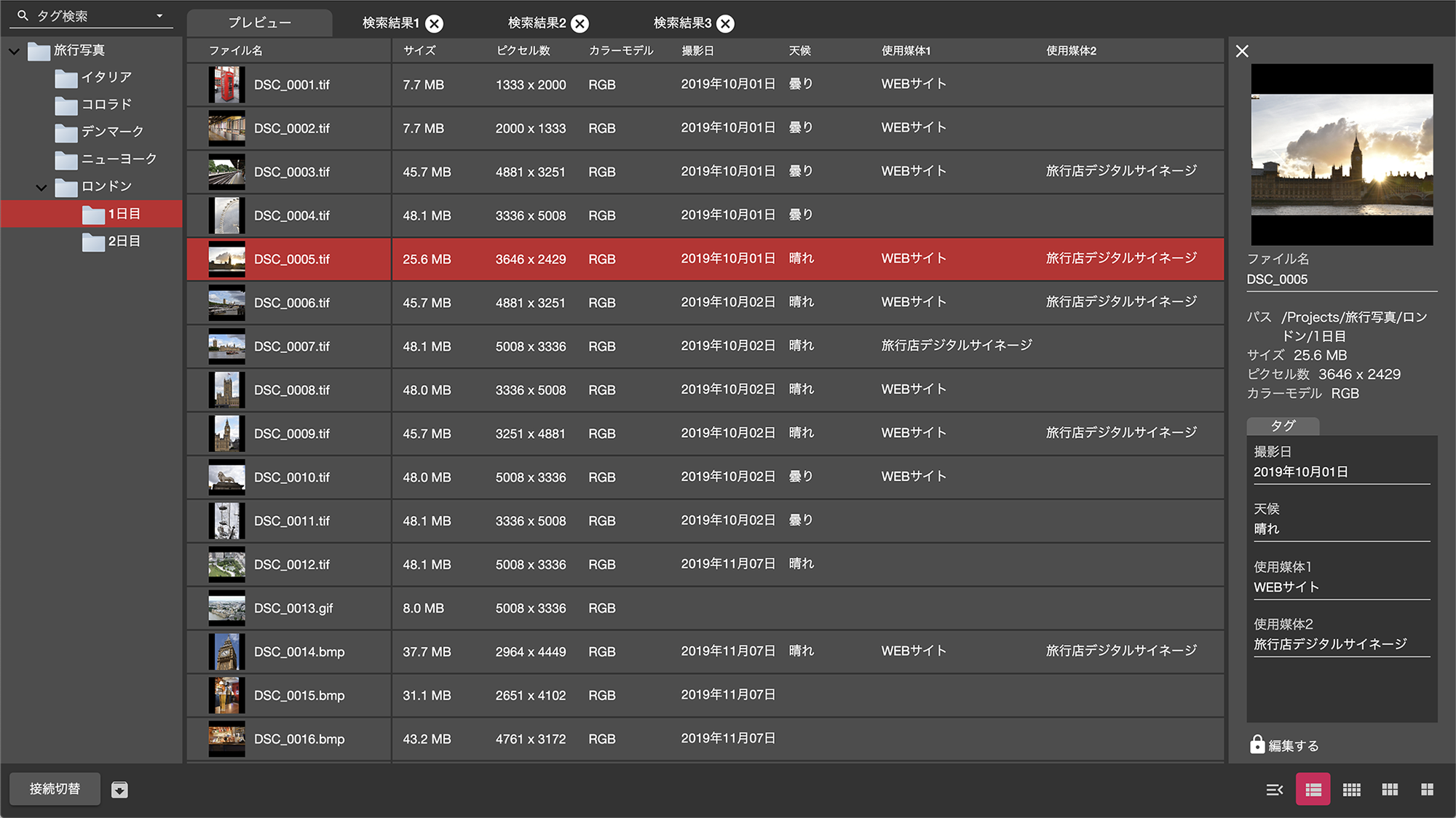
Task: Click the magnifier icon in tag search
Action: 23,15
